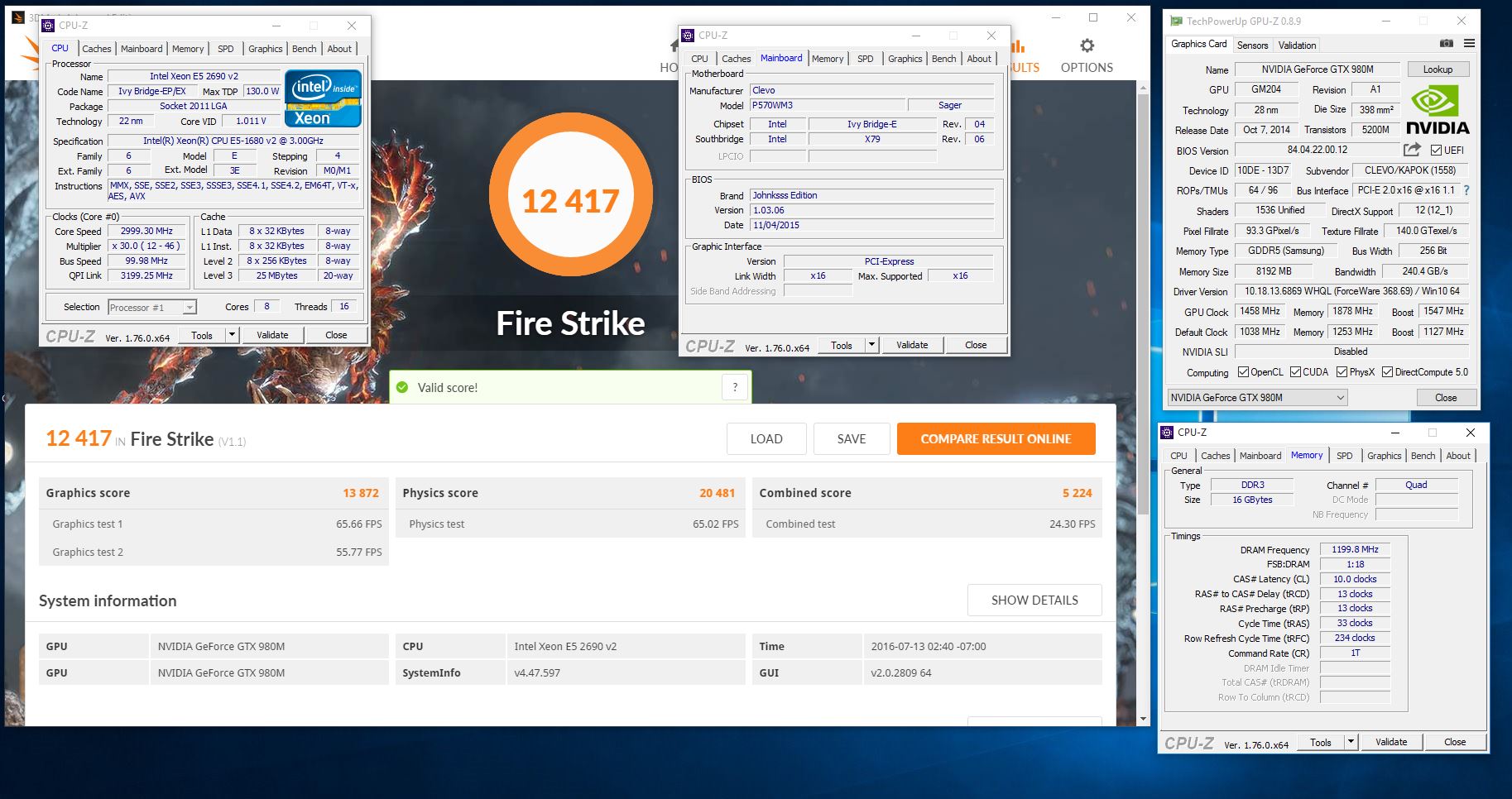Click the Graphics score value 13 872

pos(361,493)
